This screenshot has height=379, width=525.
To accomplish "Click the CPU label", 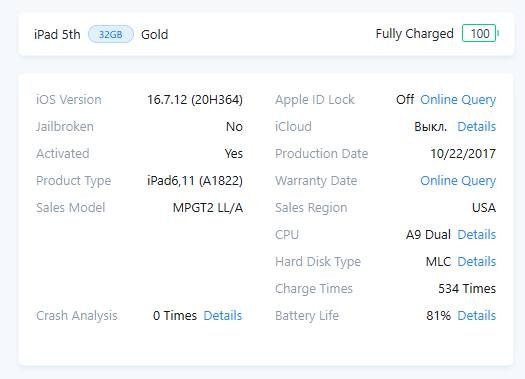I will [287, 235].
